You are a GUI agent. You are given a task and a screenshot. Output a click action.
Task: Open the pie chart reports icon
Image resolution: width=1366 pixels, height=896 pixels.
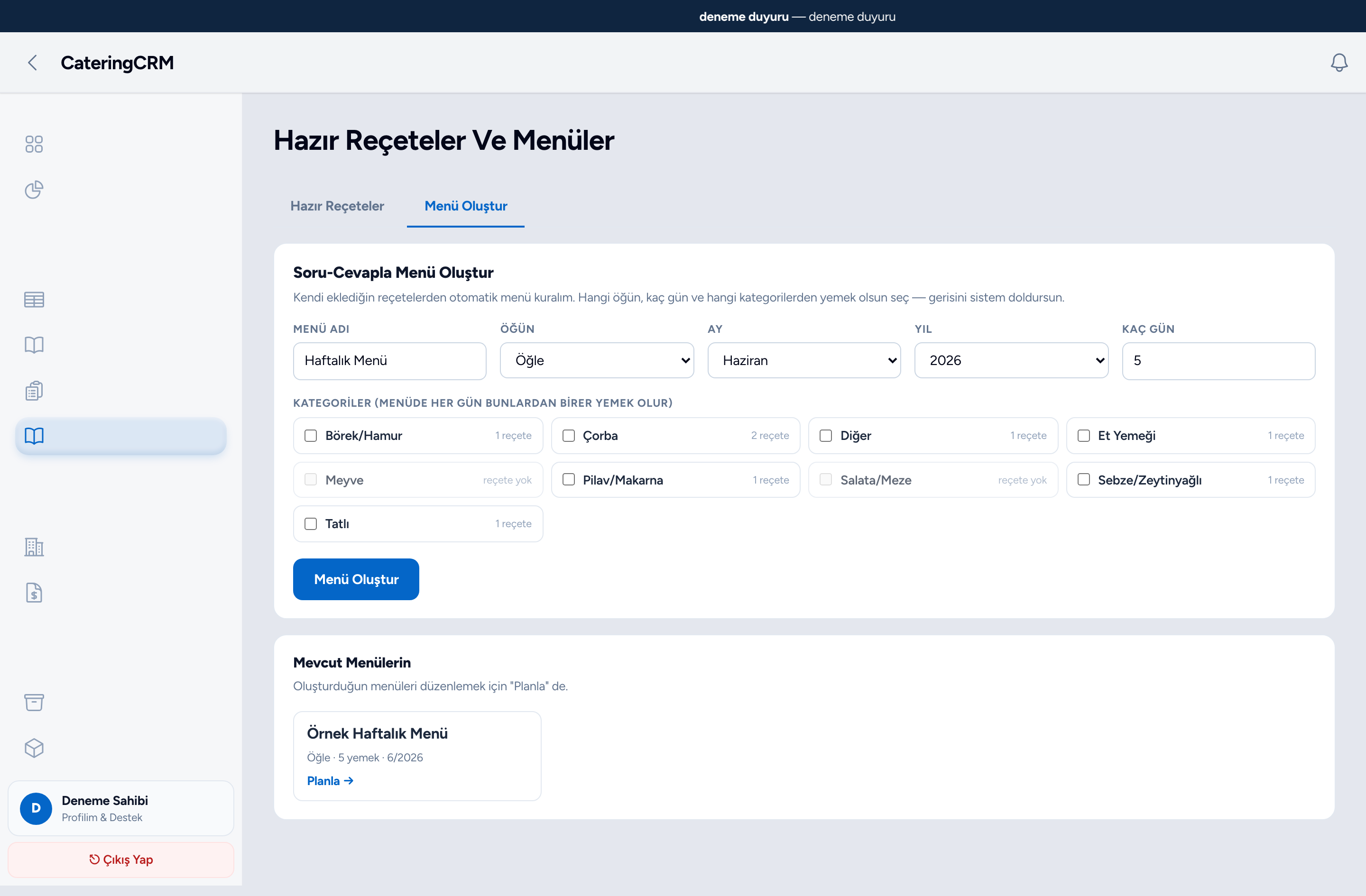[x=34, y=190]
